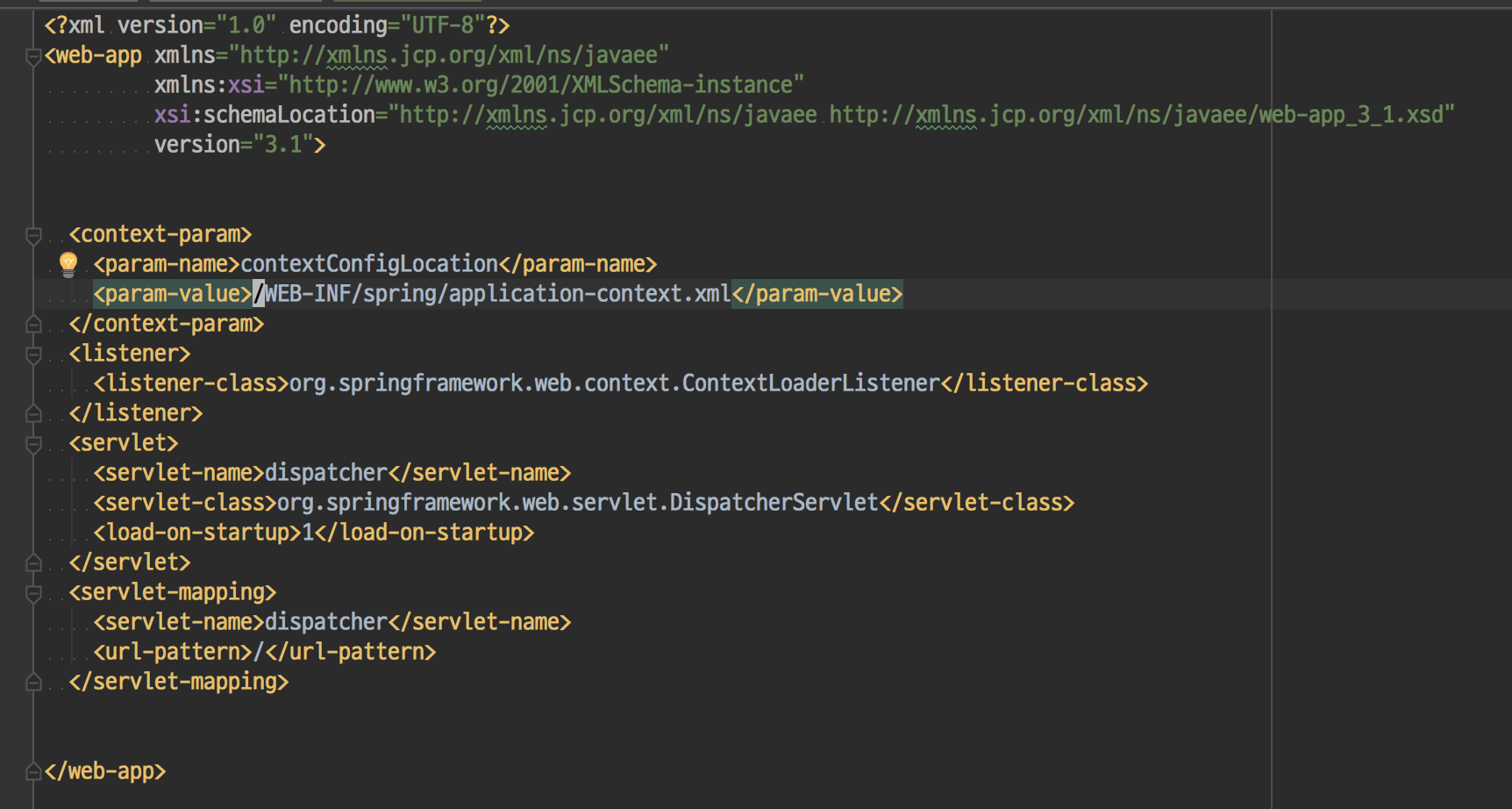Click the opening param-name tag

click(167, 264)
